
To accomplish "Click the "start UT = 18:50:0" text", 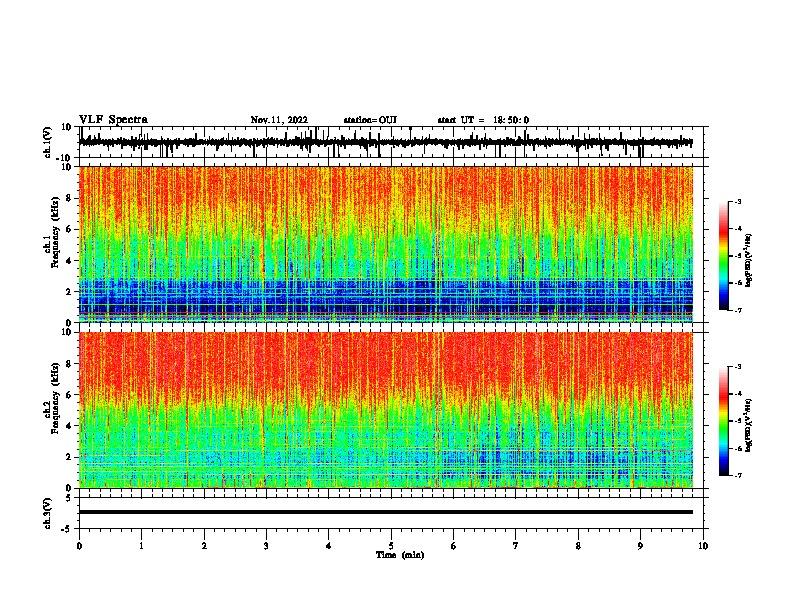I will coord(483,120).
